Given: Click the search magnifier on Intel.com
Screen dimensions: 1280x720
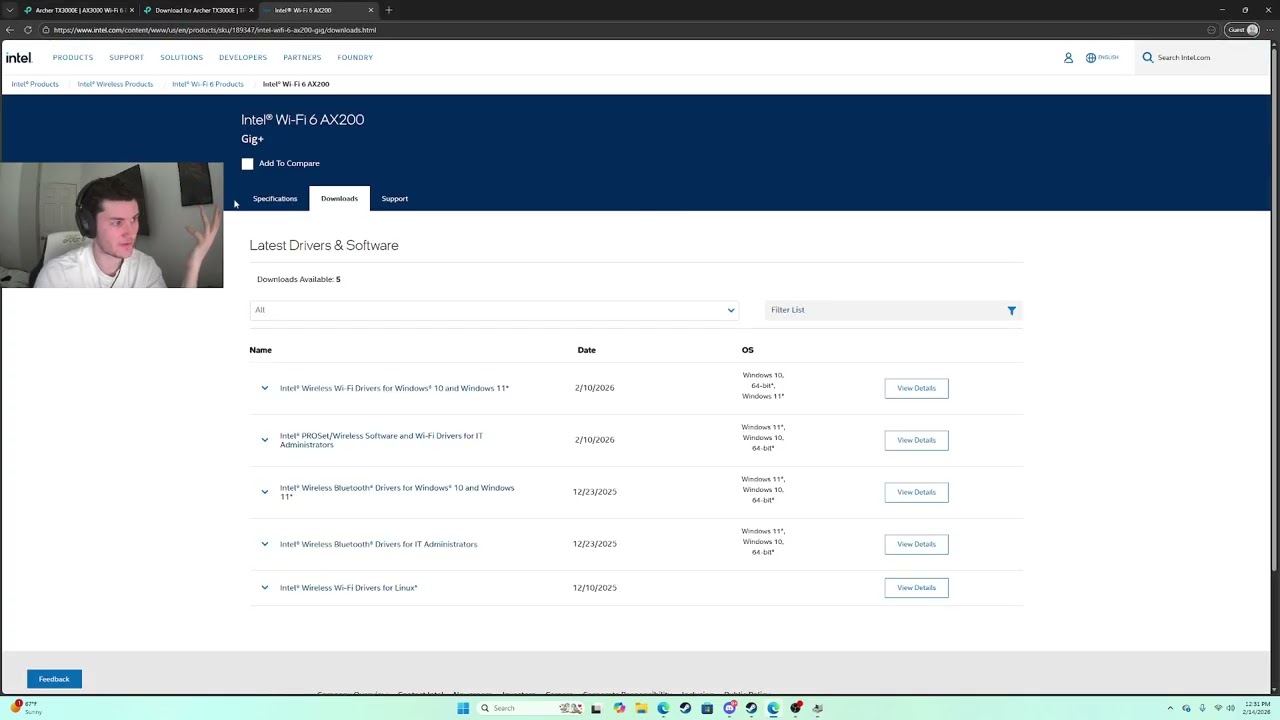Looking at the screenshot, I should [1148, 58].
